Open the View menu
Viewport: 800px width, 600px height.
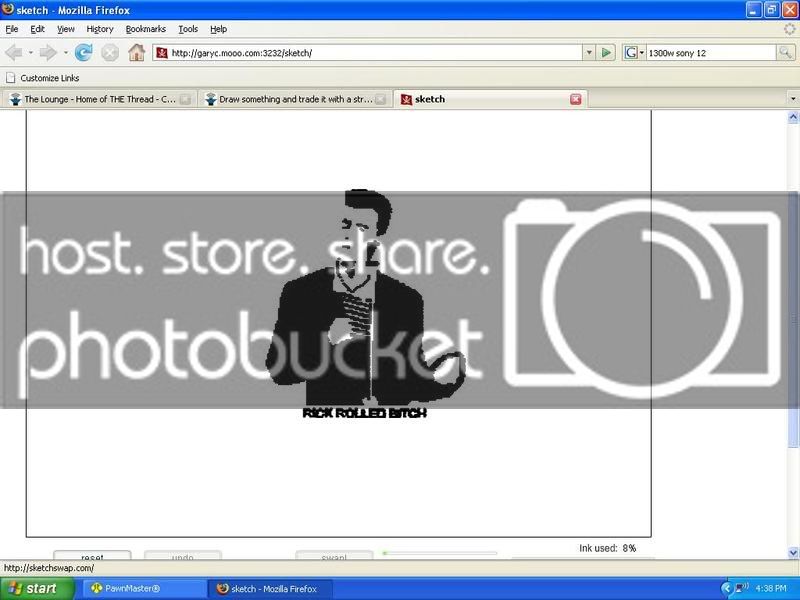tap(65, 29)
